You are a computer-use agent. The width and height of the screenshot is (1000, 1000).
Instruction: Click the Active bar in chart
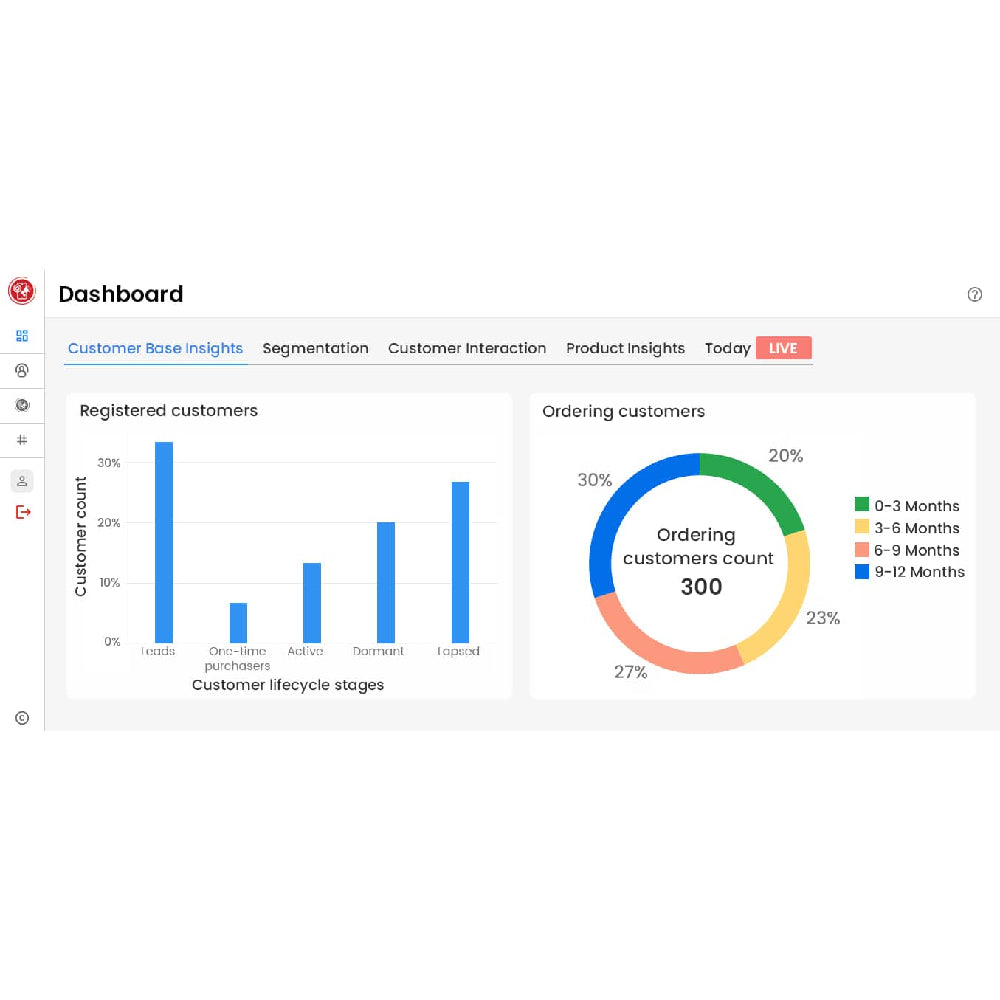[x=312, y=603]
